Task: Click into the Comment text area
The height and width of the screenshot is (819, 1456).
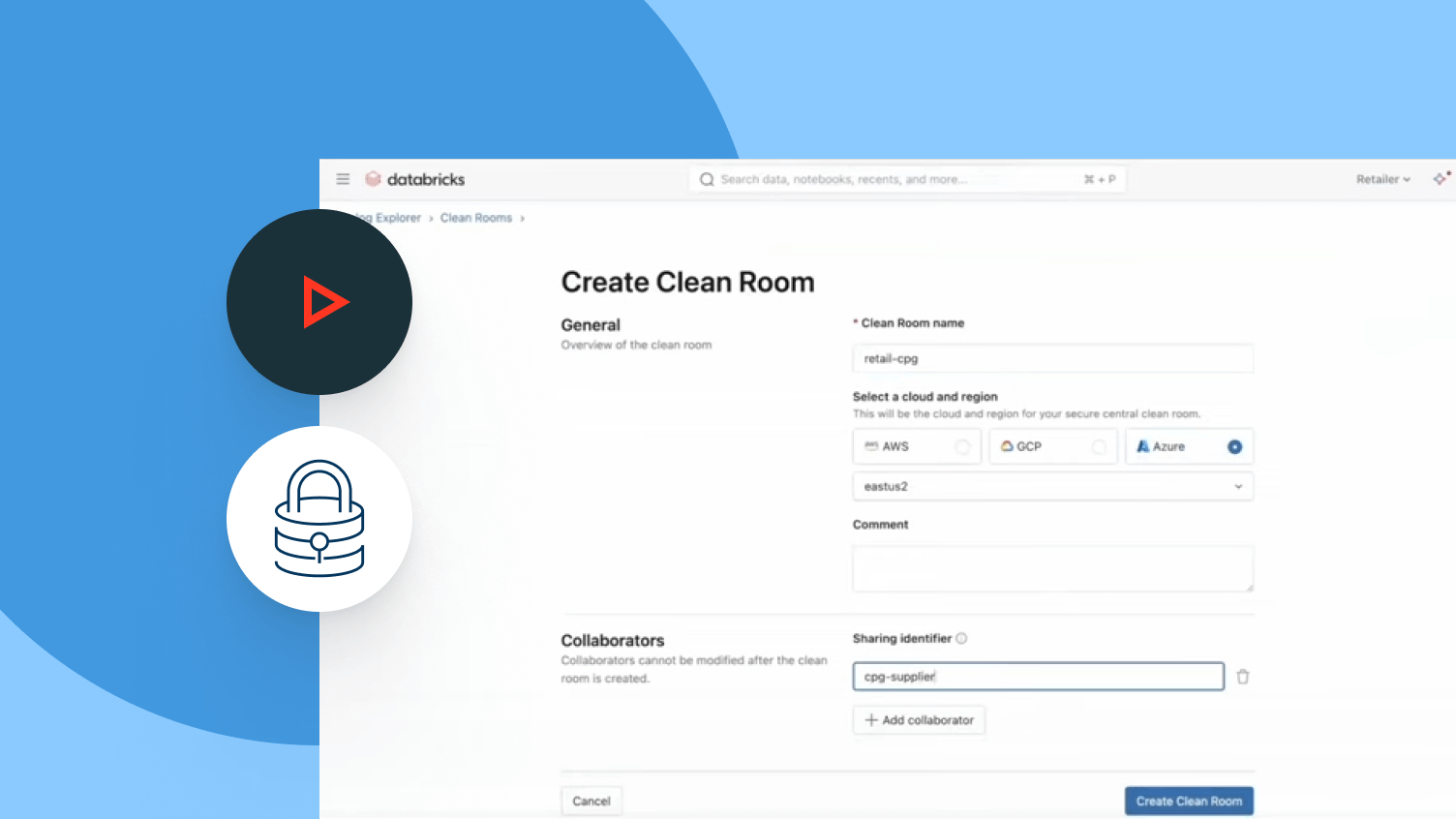Action: pyautogui.click(x=1053, y=568)
